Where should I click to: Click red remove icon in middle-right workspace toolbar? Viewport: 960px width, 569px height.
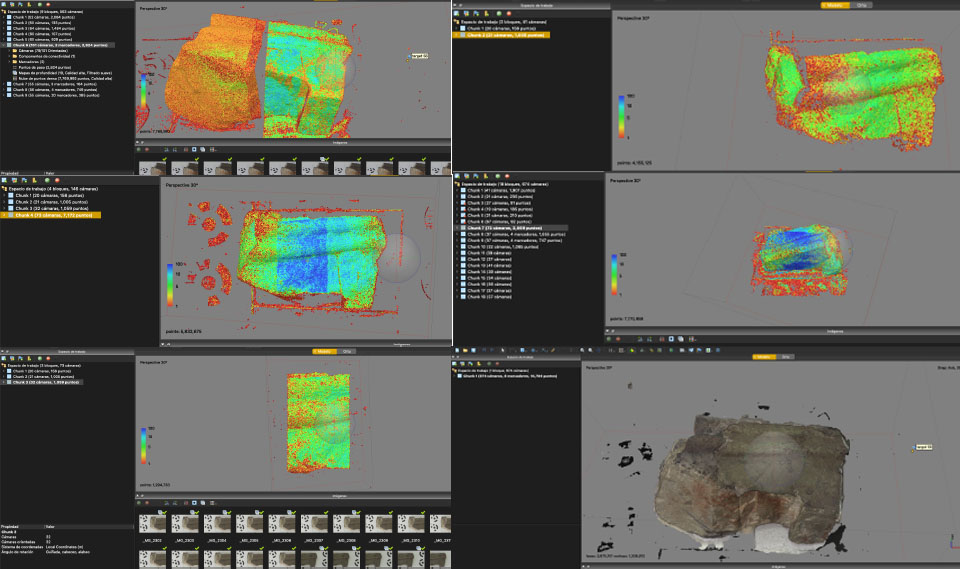coord(509,174)
